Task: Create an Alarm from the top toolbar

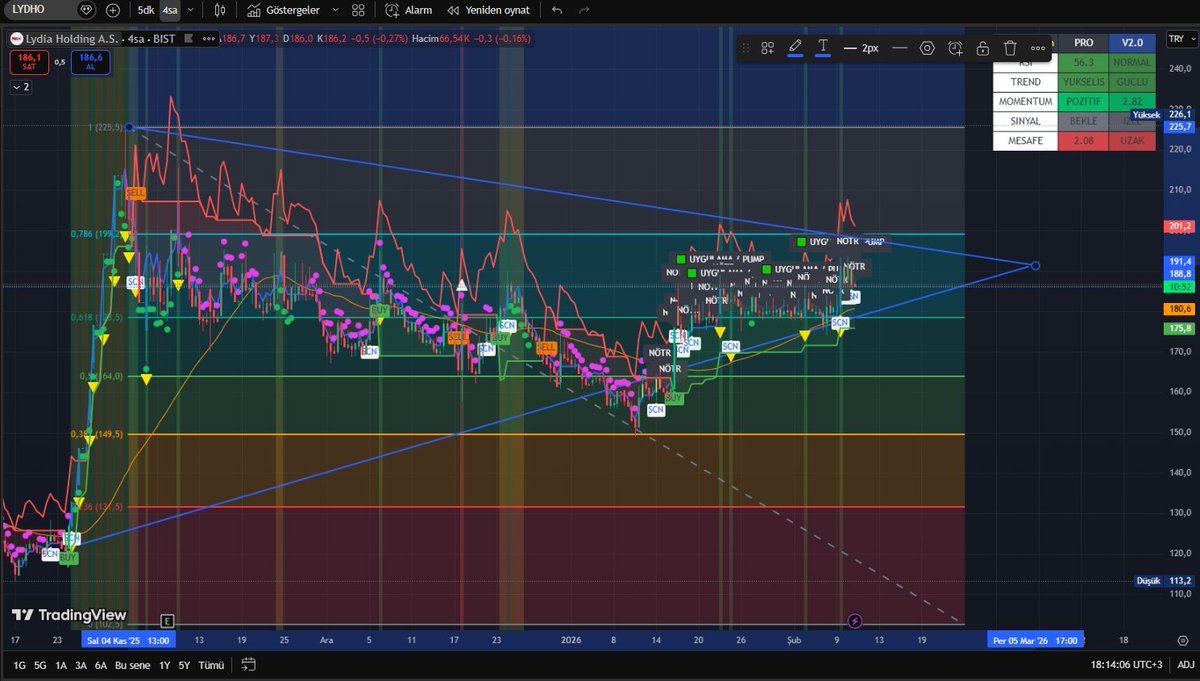Action: tap(410, 10)
